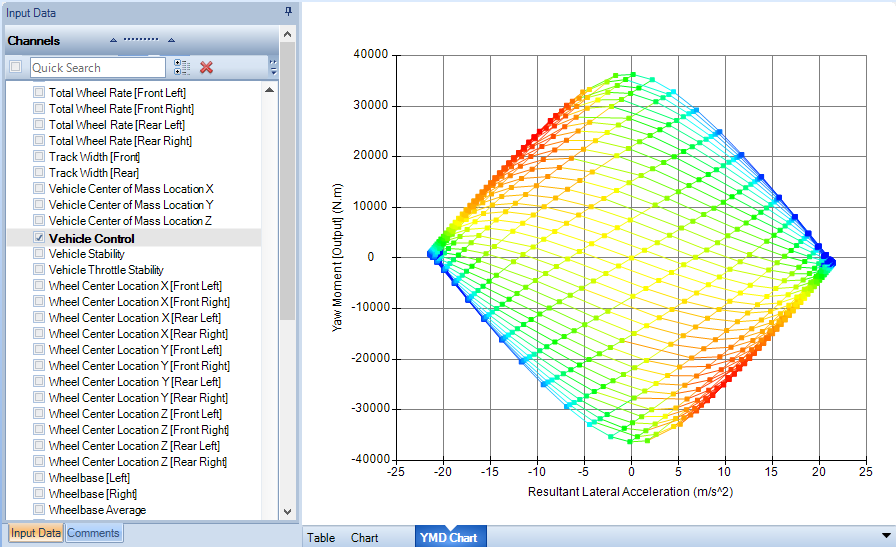
Task: Click into the Quick Search field
Action: coord(98,67)
